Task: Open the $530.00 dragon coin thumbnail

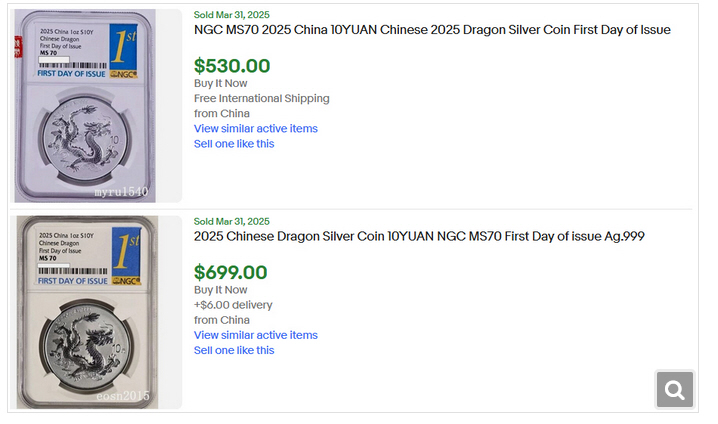Action: tap(98, 105)
